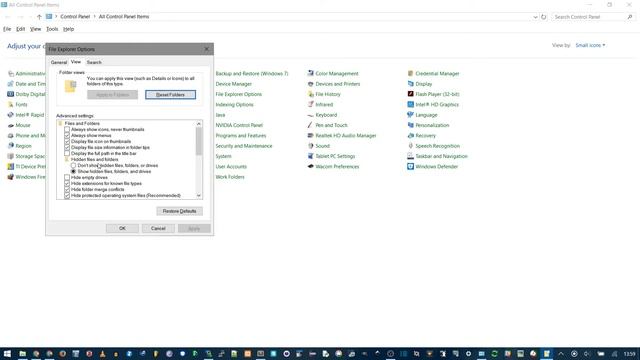Open Mouse icon in Control Panel
640x360 pixels.
(11, 125)
